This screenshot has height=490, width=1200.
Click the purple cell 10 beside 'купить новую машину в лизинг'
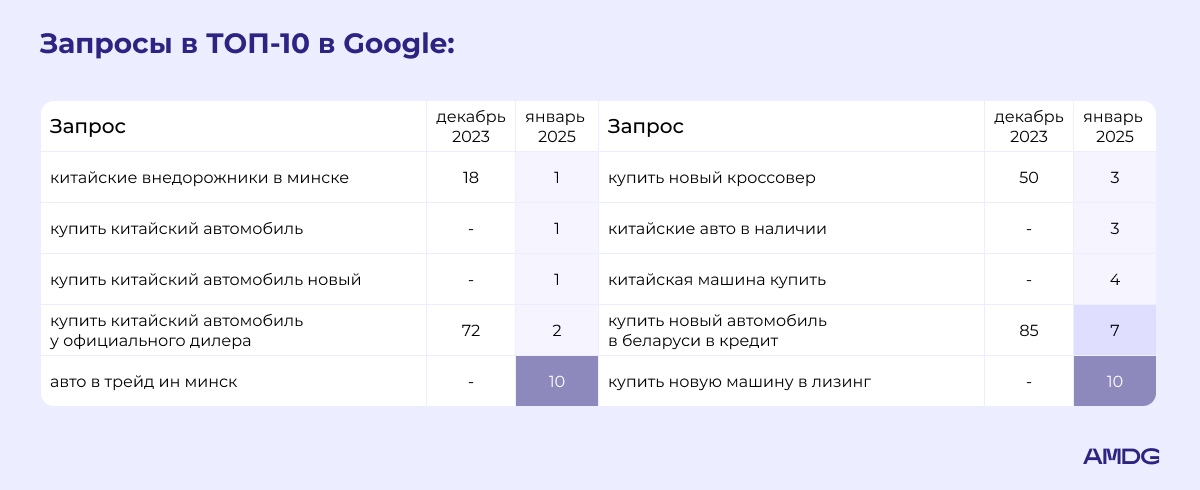1115,382
